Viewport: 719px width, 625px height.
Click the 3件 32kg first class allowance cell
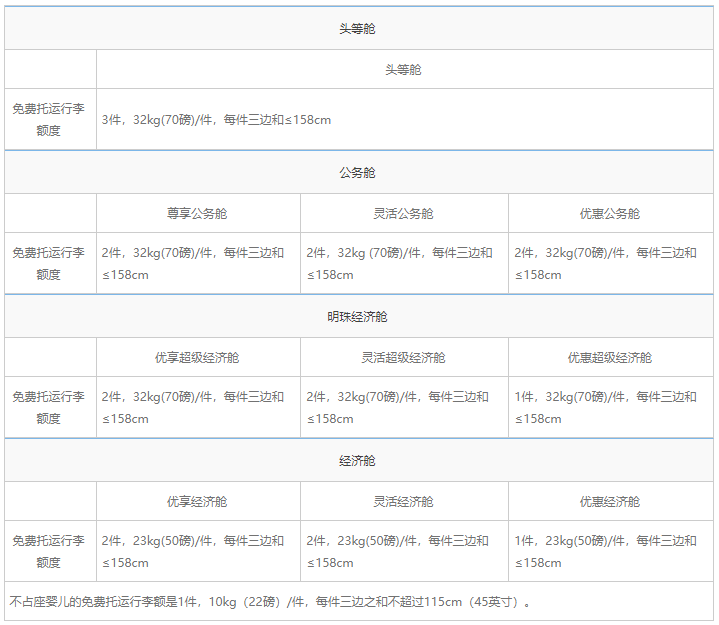pos(404,120)
